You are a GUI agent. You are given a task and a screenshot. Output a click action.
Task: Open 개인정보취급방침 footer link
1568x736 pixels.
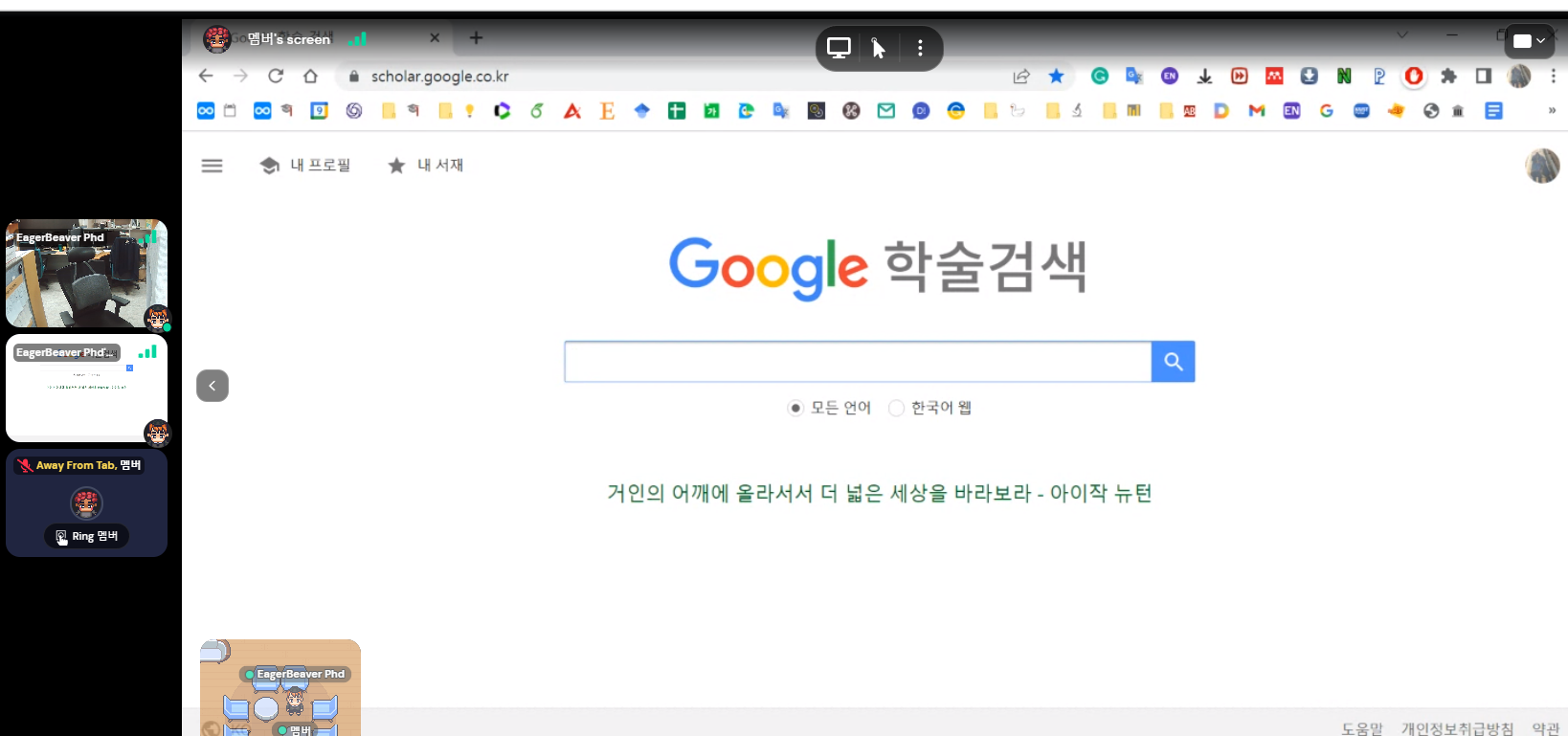pos(1458,728)
